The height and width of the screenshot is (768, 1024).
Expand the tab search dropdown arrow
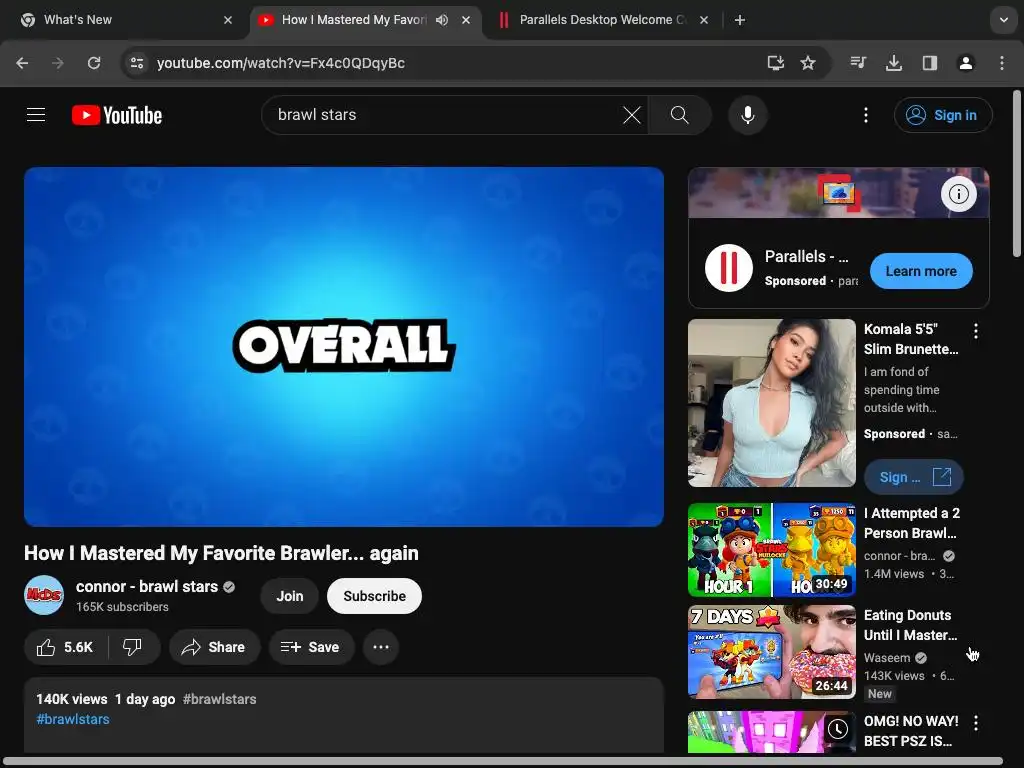tap(1004, 20)
